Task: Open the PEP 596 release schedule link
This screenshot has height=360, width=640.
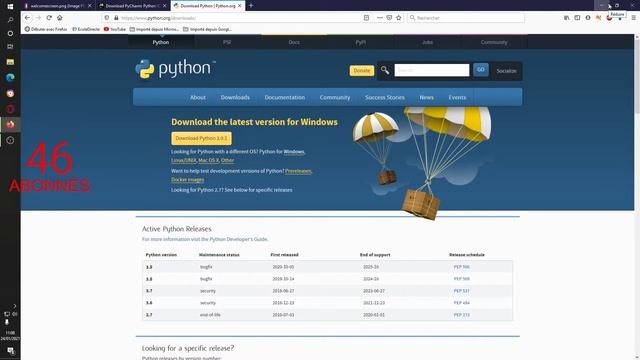Action: 462,267
